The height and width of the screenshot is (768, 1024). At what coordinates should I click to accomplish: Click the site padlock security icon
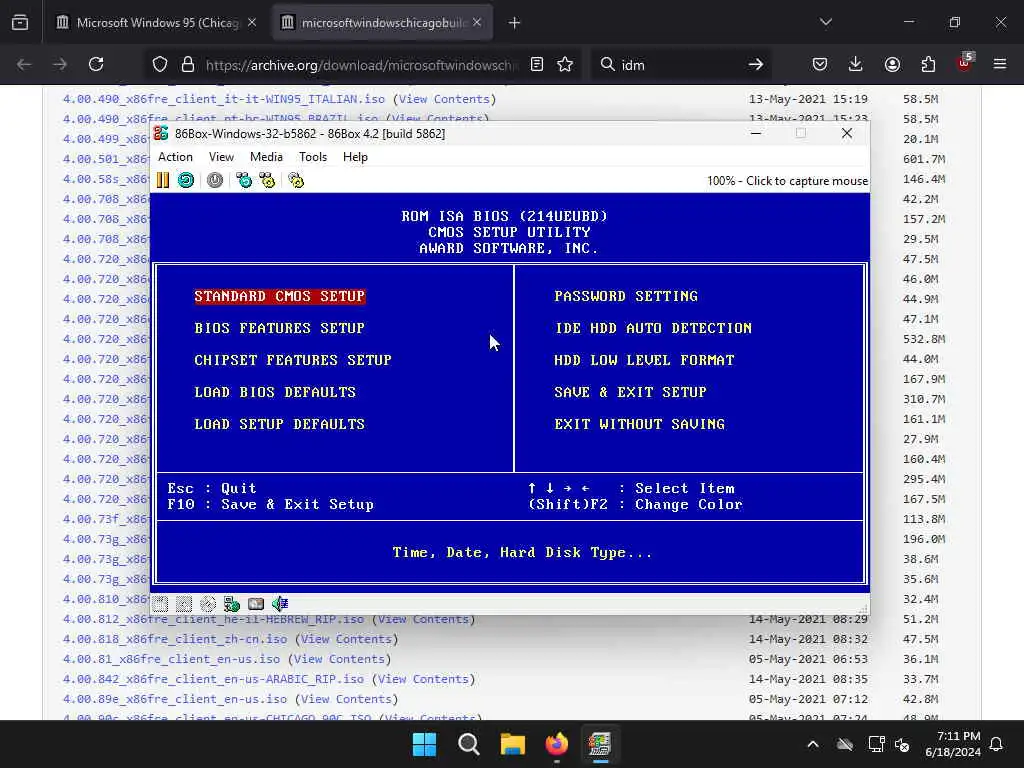click(188, 64)
